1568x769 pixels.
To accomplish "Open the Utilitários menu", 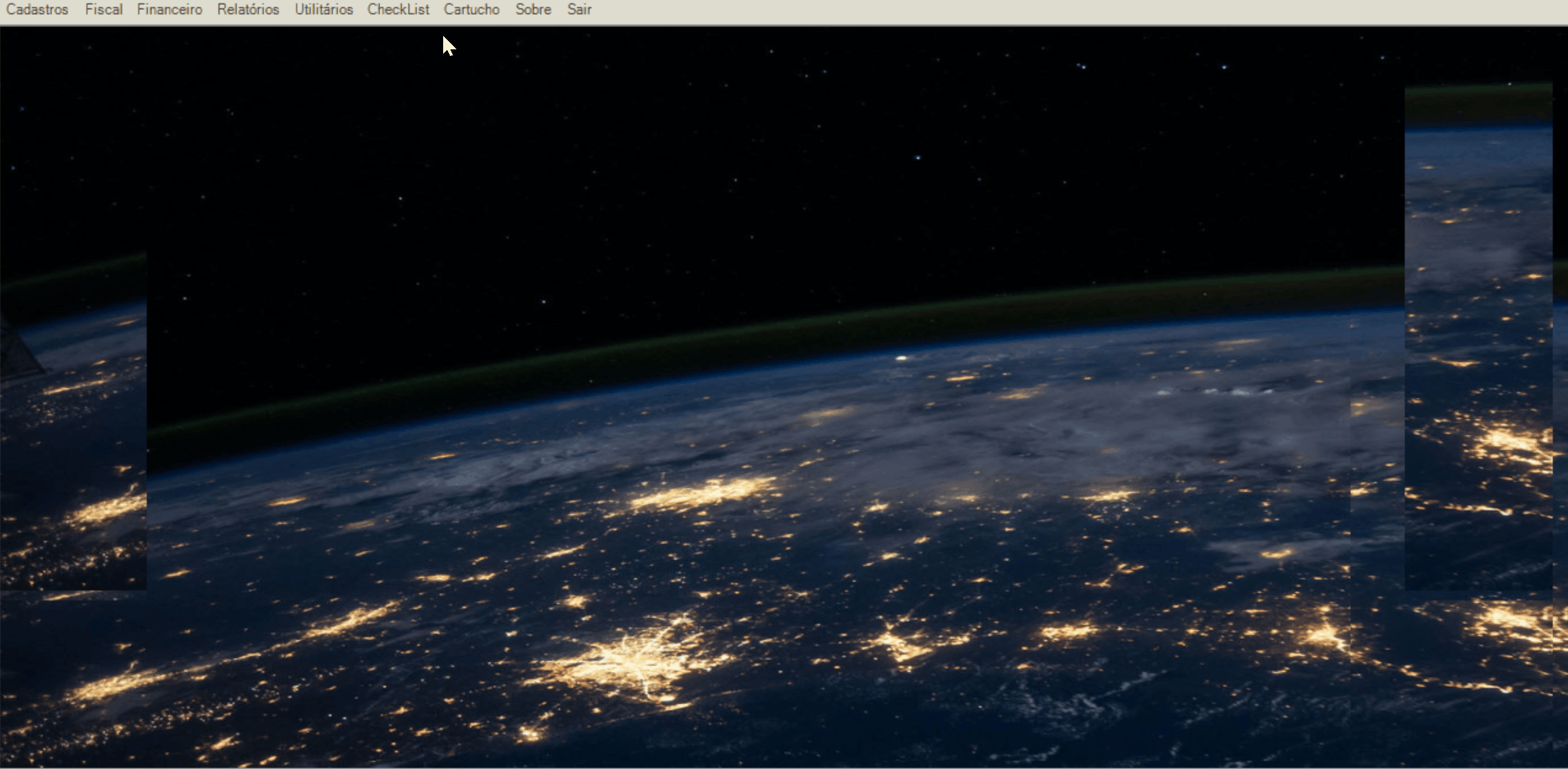I will coord(324,10).
